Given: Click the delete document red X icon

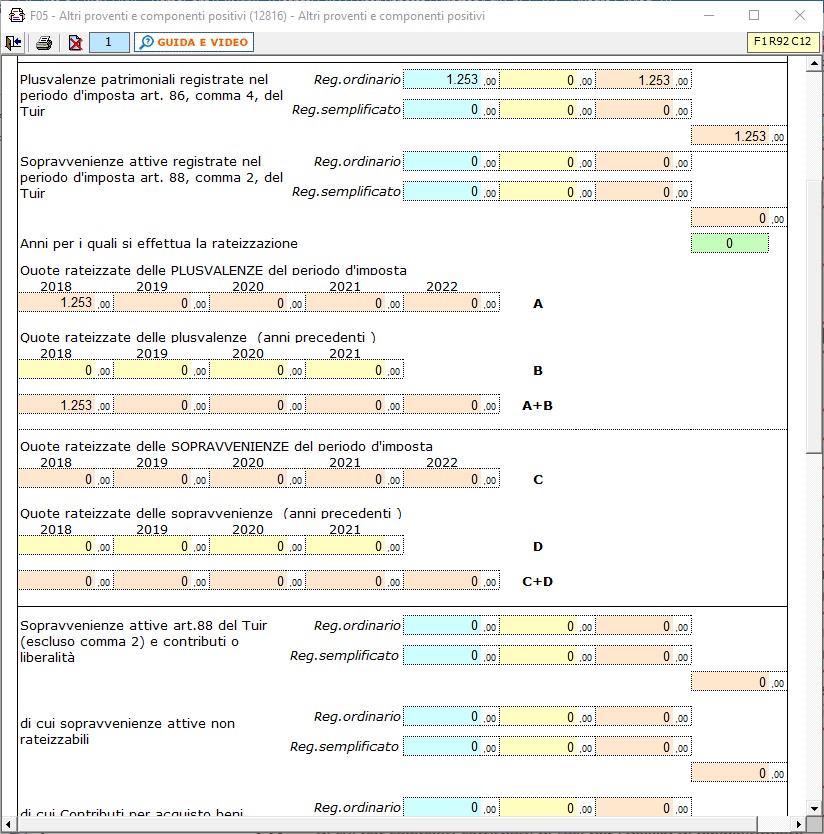Looking at the screenshot, I should [76, 43].
